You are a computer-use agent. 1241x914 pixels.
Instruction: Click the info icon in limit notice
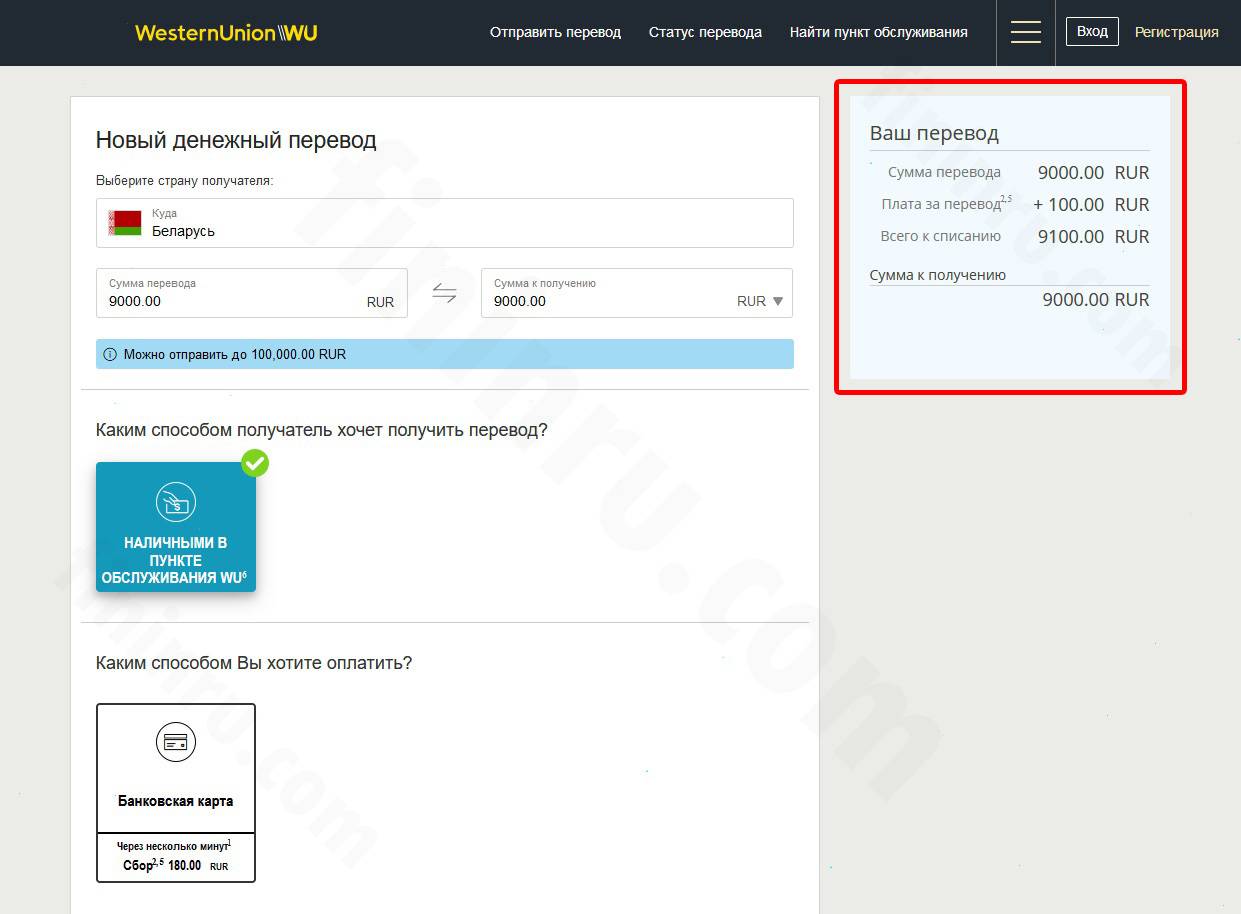110,354
